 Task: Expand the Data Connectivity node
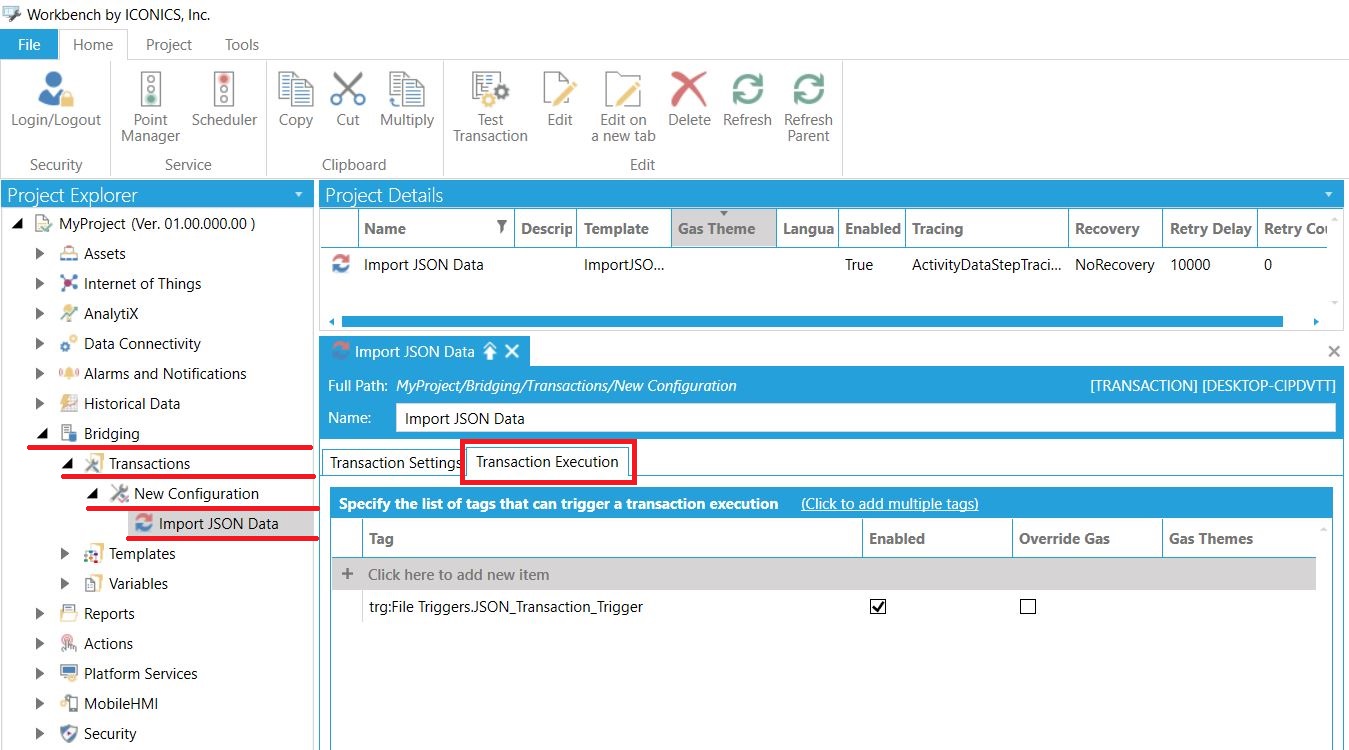(x=40, y=344)
